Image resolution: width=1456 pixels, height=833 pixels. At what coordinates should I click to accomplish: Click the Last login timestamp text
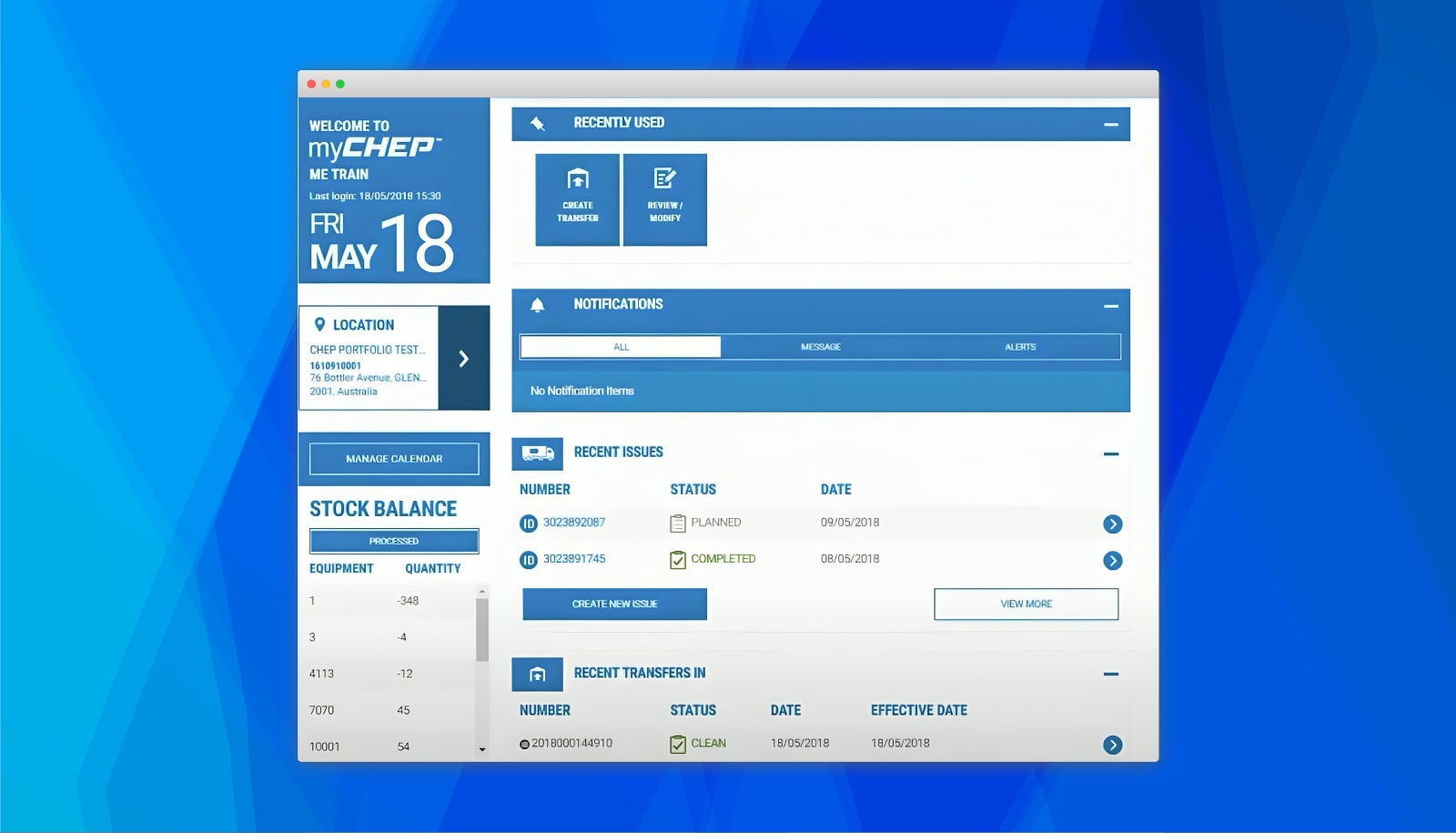(x=375, y=196)
